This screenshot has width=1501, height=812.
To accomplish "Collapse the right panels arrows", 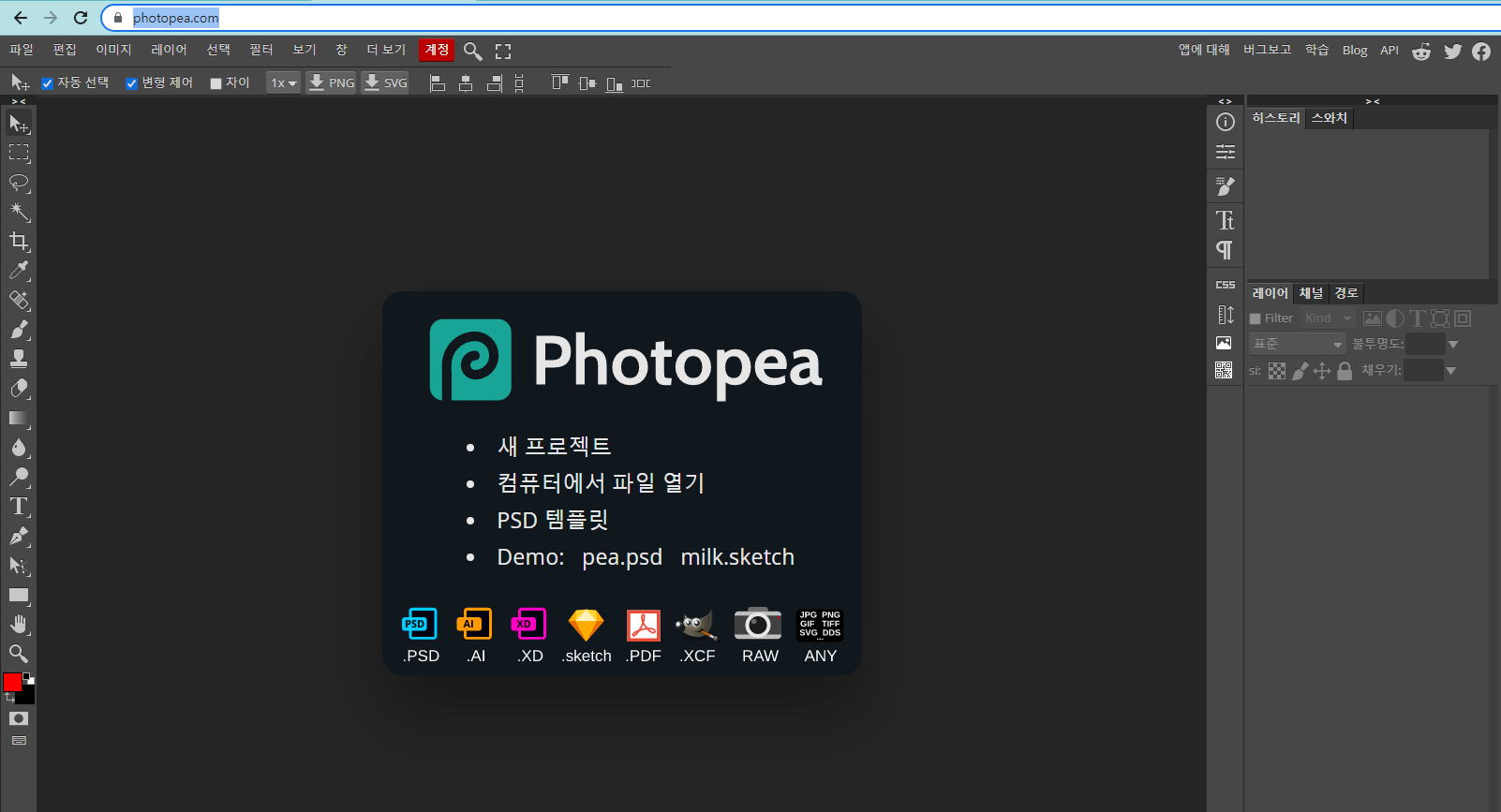I will click(1373, 101).
